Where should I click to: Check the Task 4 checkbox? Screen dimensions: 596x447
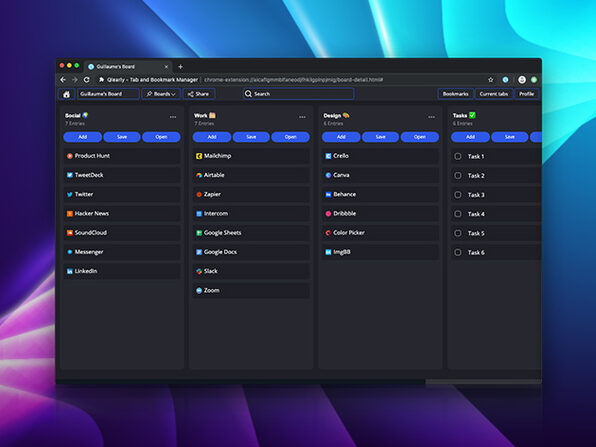coord(458,214)
